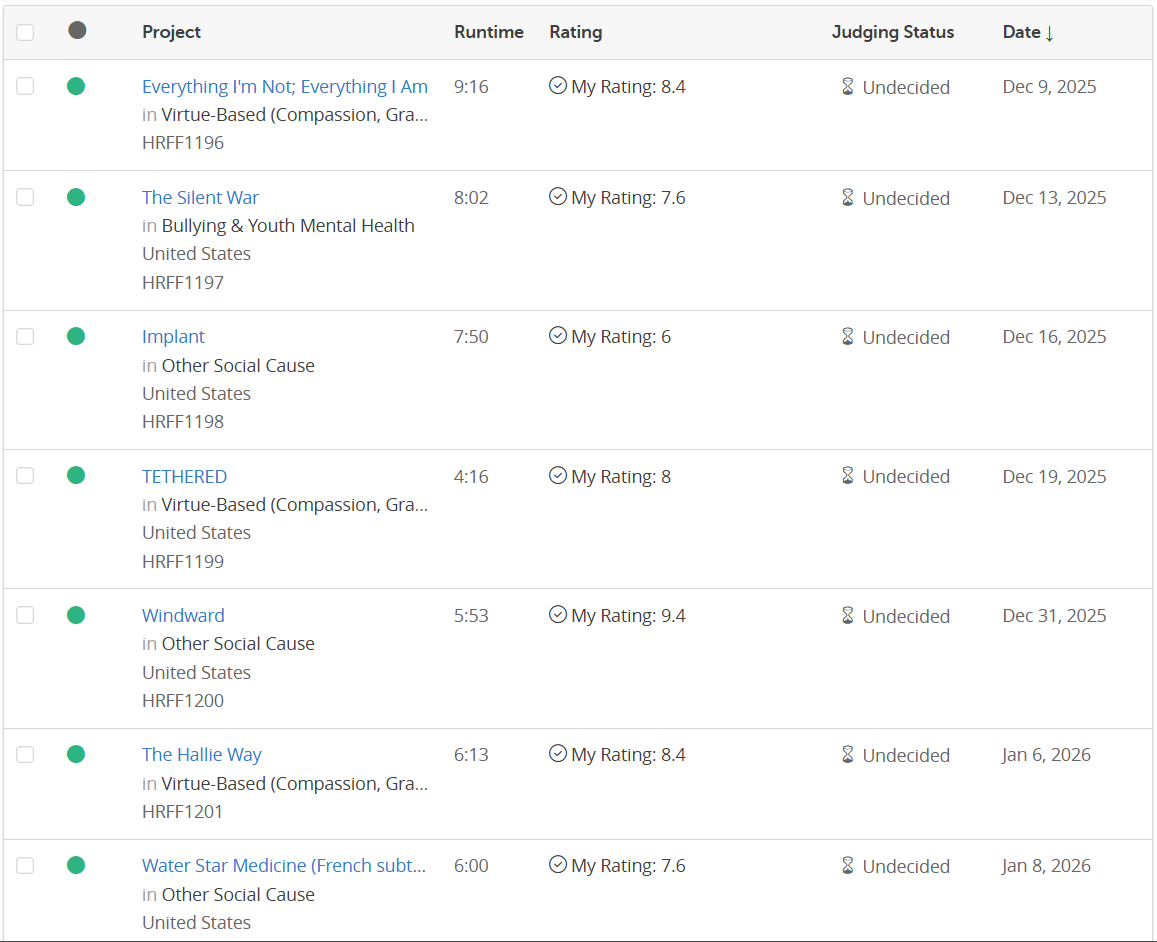Click hourglass icon in TETHERED row
1157x942 pixels.
(x=847, y=476)
